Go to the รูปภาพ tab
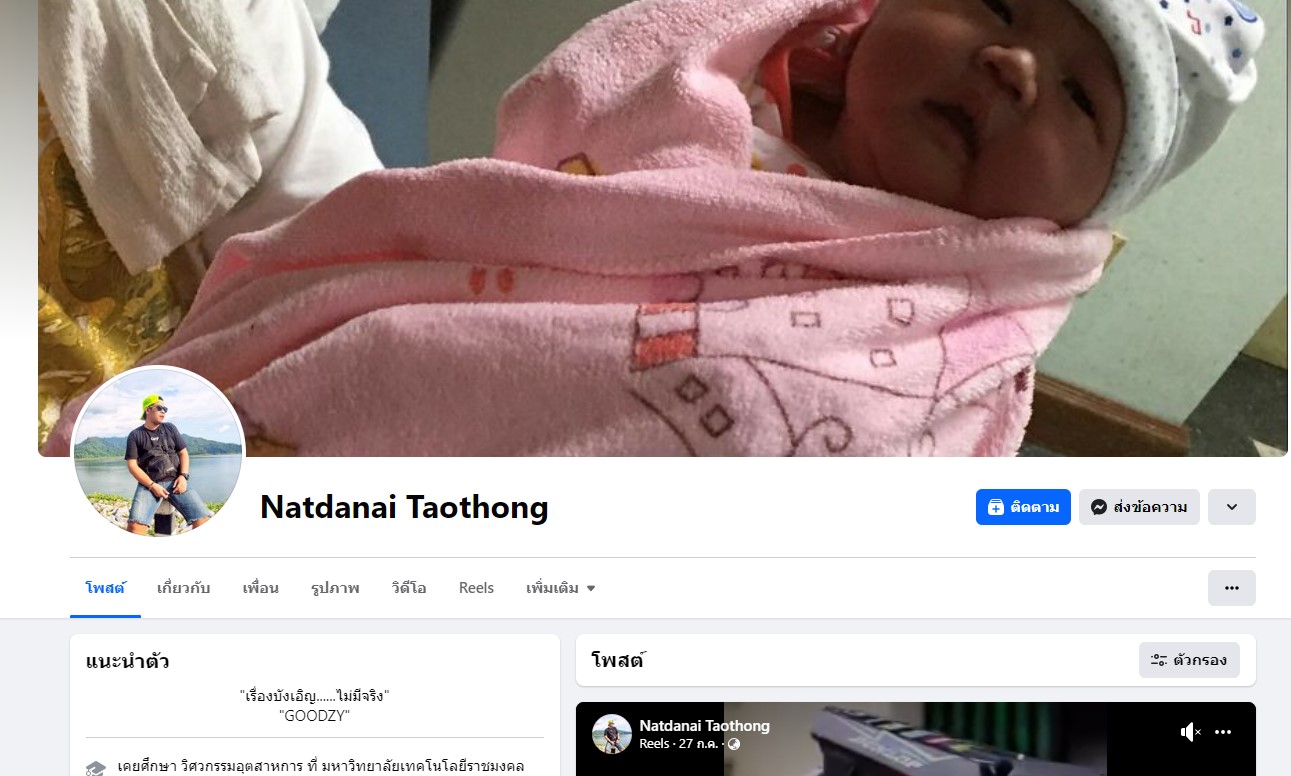The height and width of the screenshot is (776, 1291). click(335, 588)
